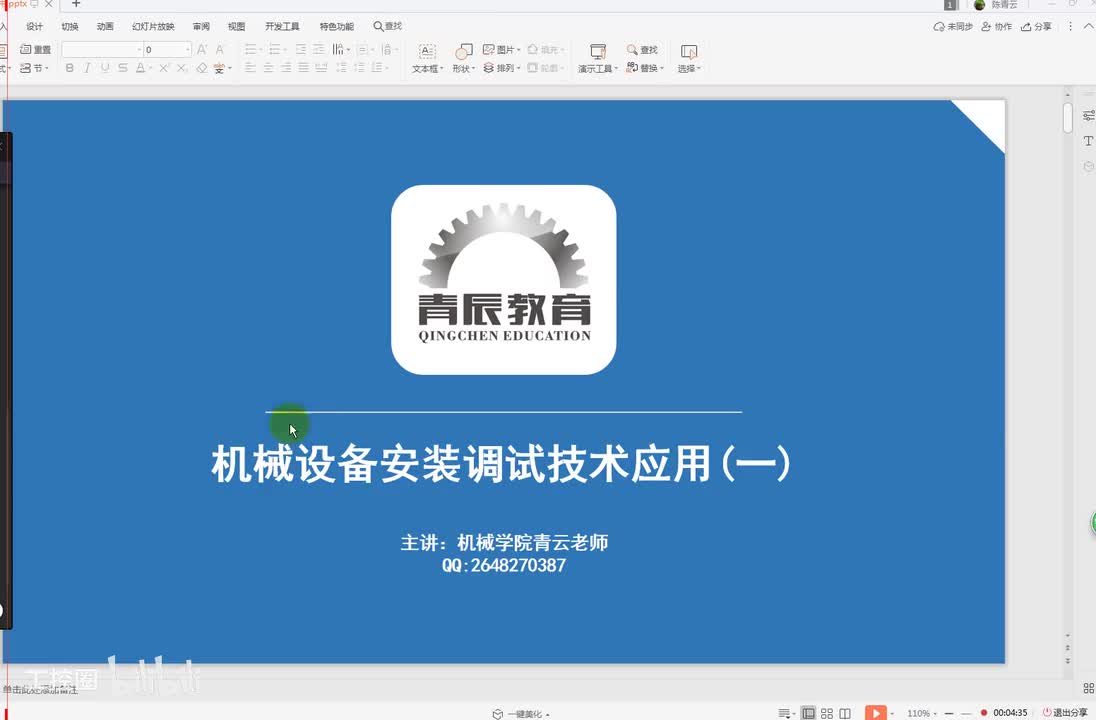The width and height of the screenshot is (1096, 720).
Task: Open the 审阅 (Review) ribbon tab
Action: coord(201,27)
